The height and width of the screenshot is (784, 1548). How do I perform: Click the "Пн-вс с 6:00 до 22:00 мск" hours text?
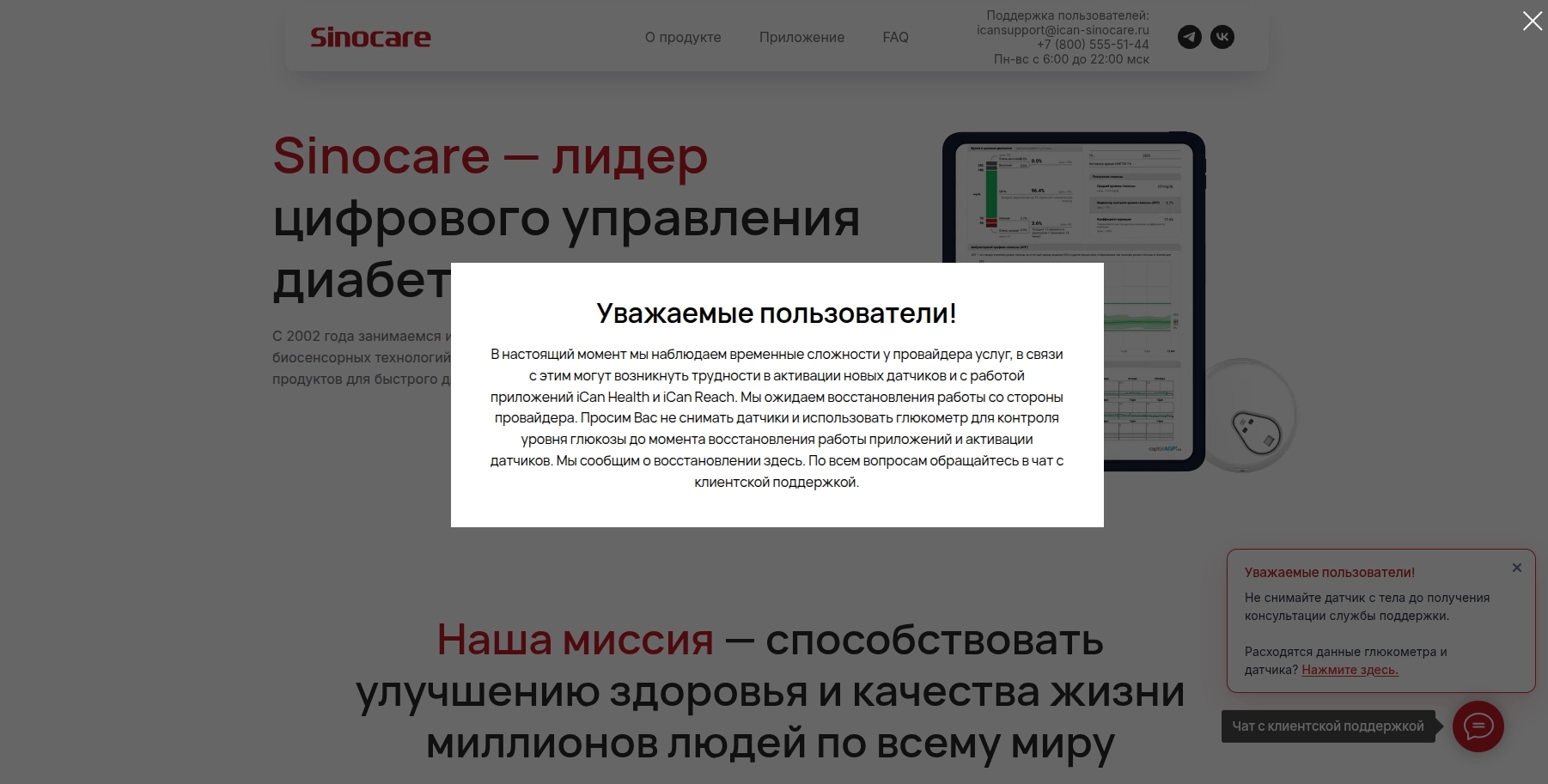[x=1071, y=59]
